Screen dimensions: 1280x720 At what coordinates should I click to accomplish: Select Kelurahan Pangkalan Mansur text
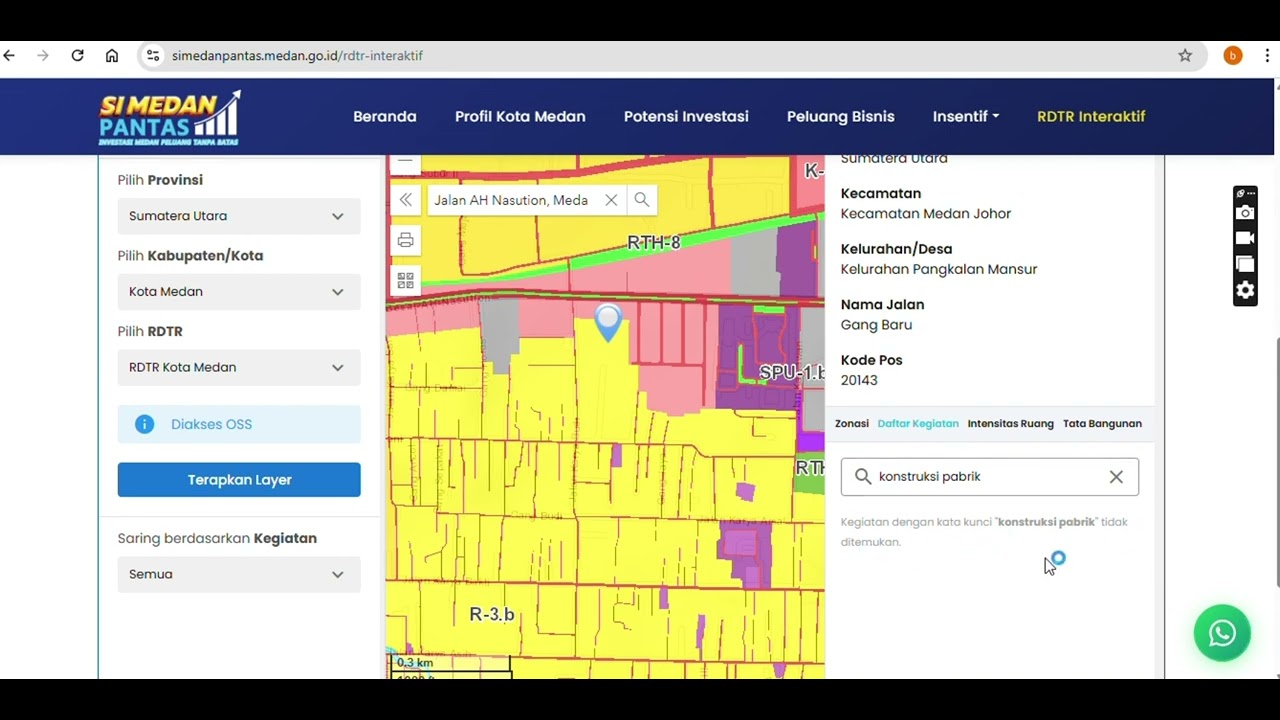click(939, 269)
